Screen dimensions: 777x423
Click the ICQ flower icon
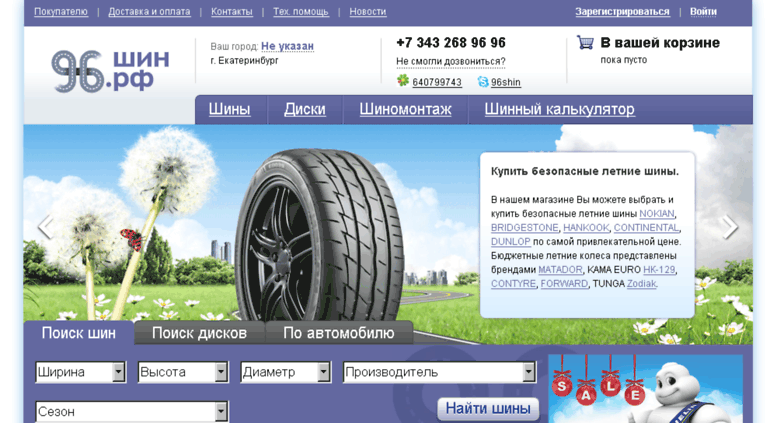point(403,80)
